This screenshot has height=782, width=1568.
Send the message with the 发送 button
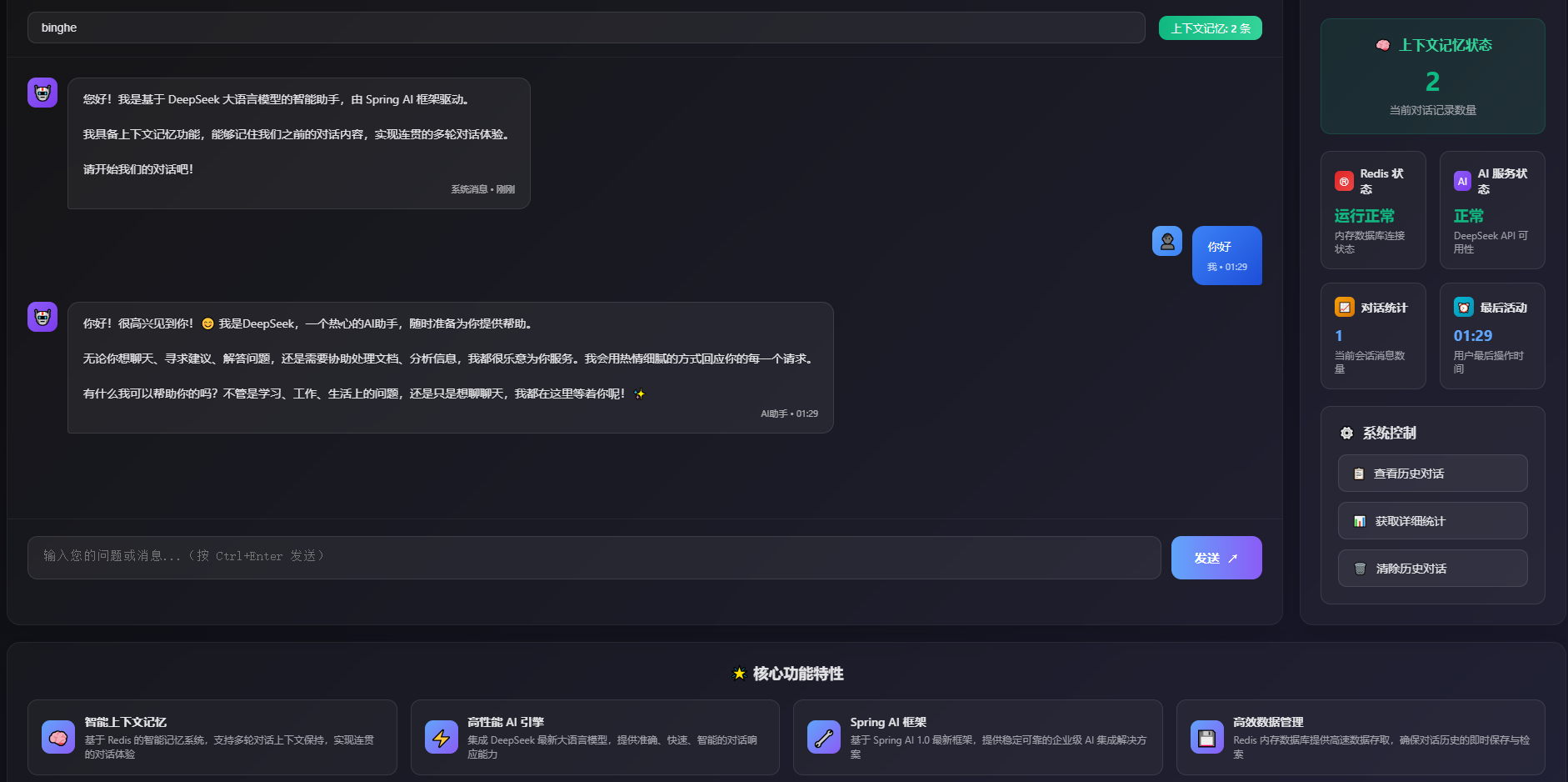[1216, 558]
